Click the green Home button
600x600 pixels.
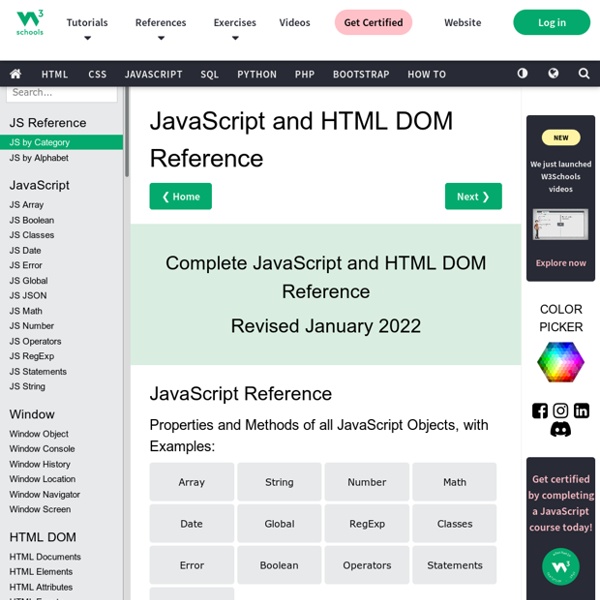tap(181, 196)
